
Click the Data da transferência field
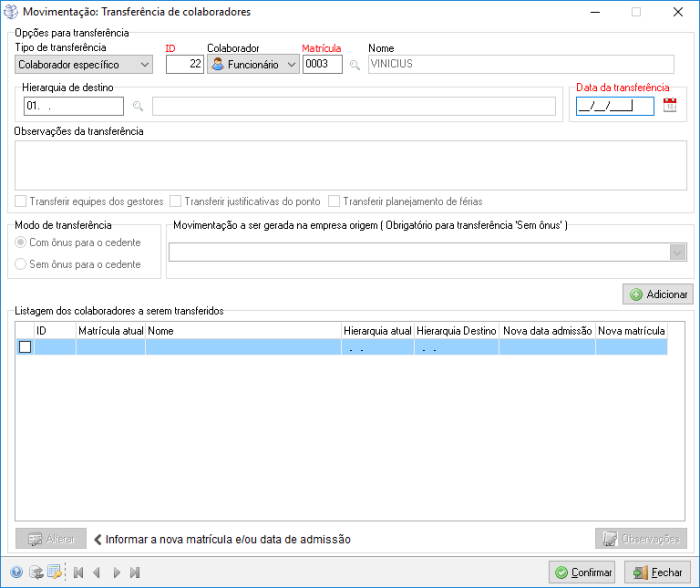614,106
